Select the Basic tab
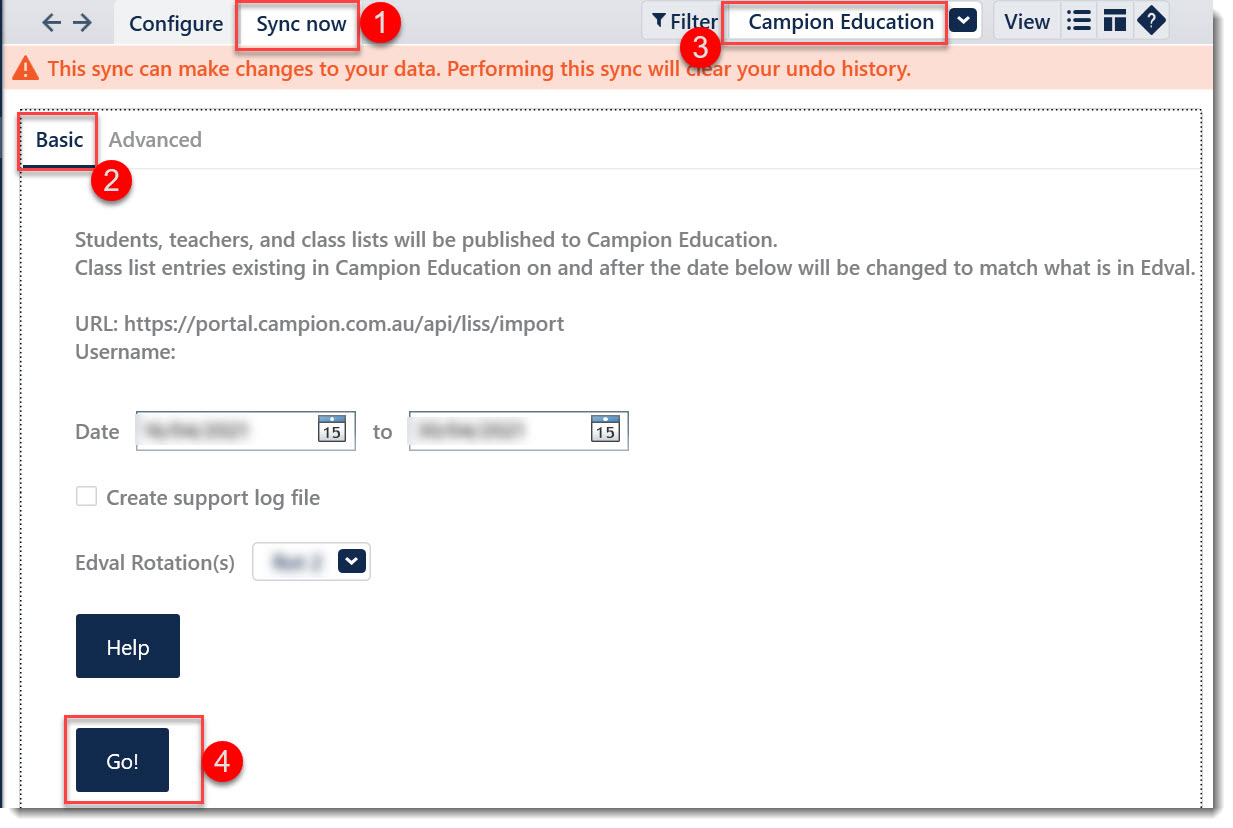This screenshot has width=1233, height=828. point(59,140)
